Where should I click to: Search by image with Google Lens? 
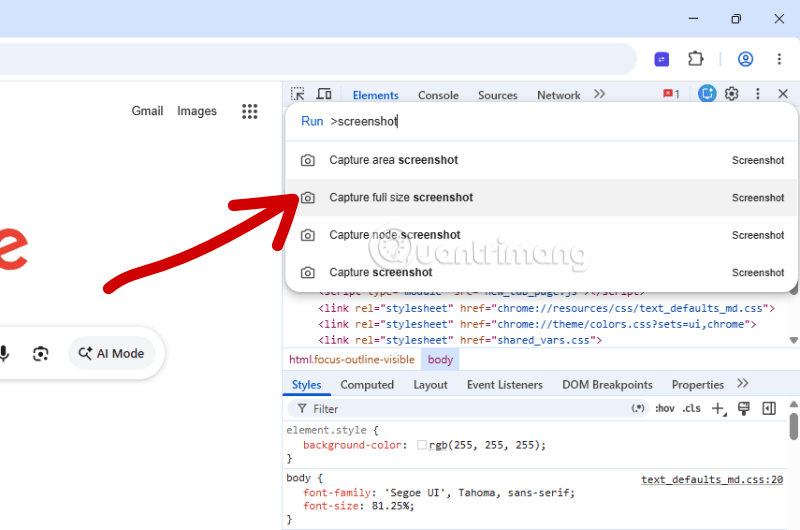pyautogui.click(x=41, y=354)
